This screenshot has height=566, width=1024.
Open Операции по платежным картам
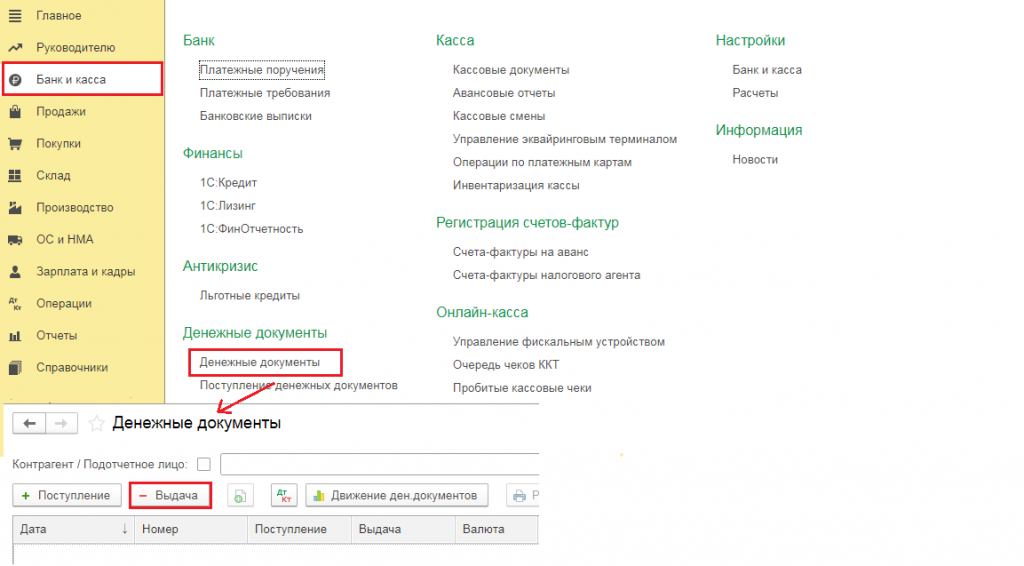point(543,163)
